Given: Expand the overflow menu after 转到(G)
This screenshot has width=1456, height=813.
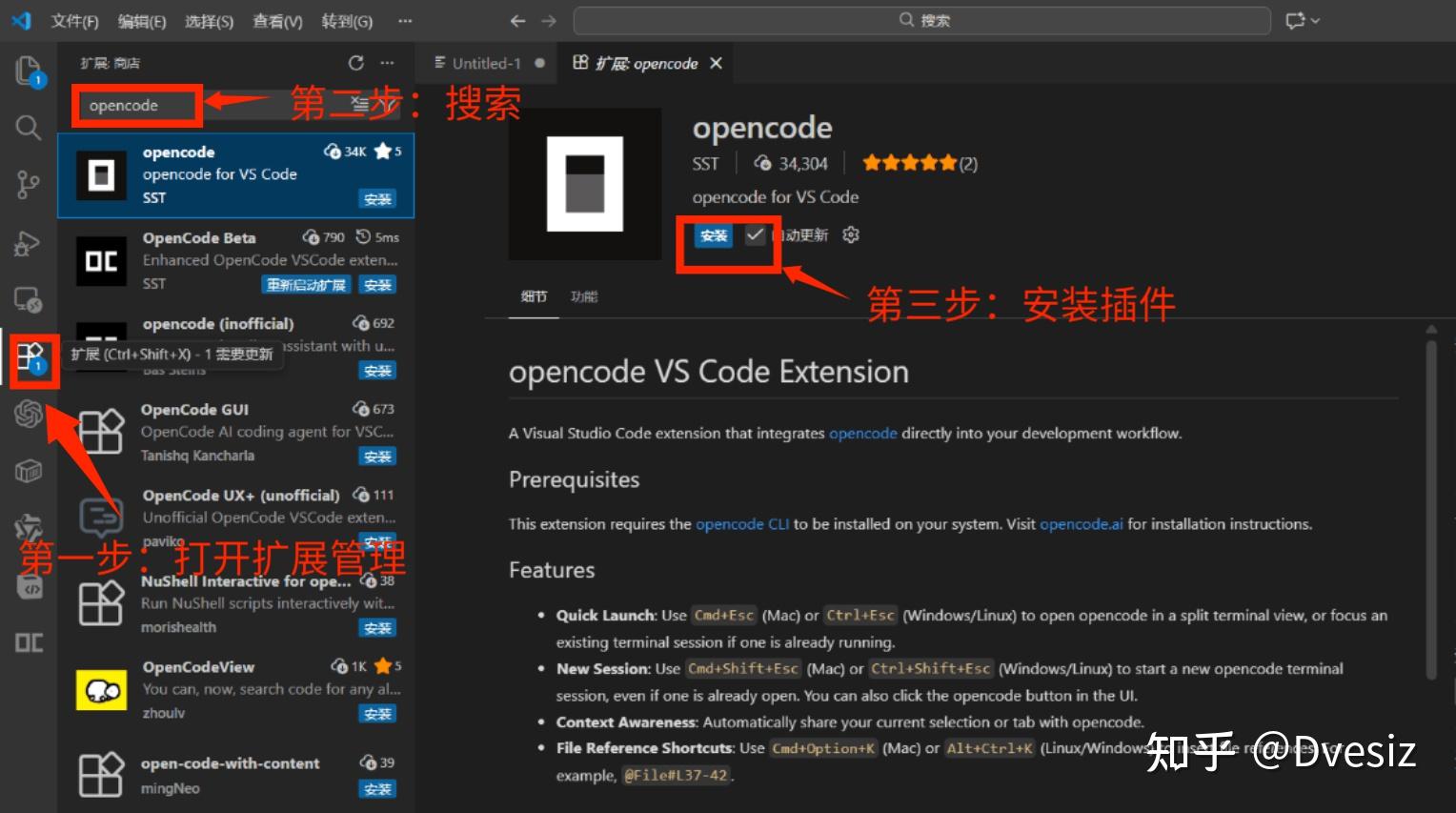Looking at the screenshot, I should click(405, 20).
